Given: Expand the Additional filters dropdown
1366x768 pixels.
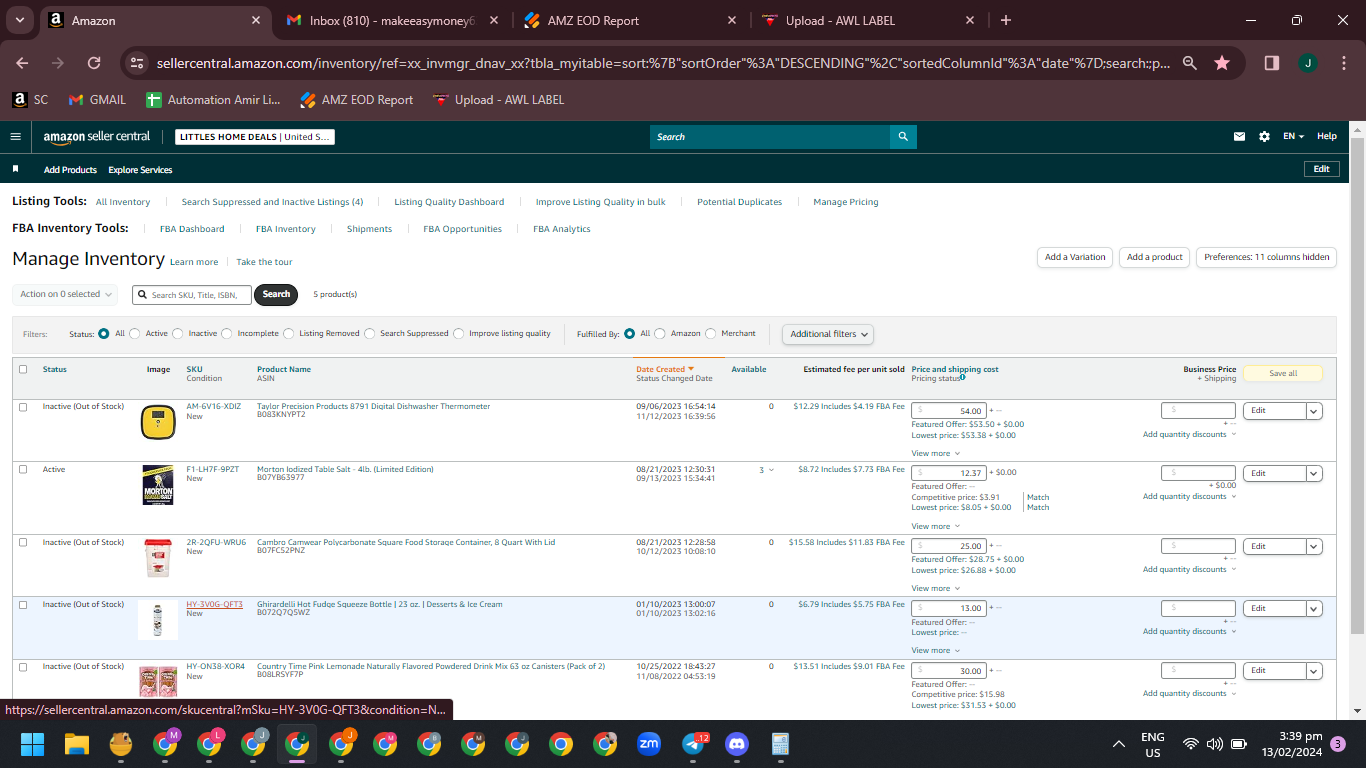Looking at the screenshot, I should [x=828, y=334].
